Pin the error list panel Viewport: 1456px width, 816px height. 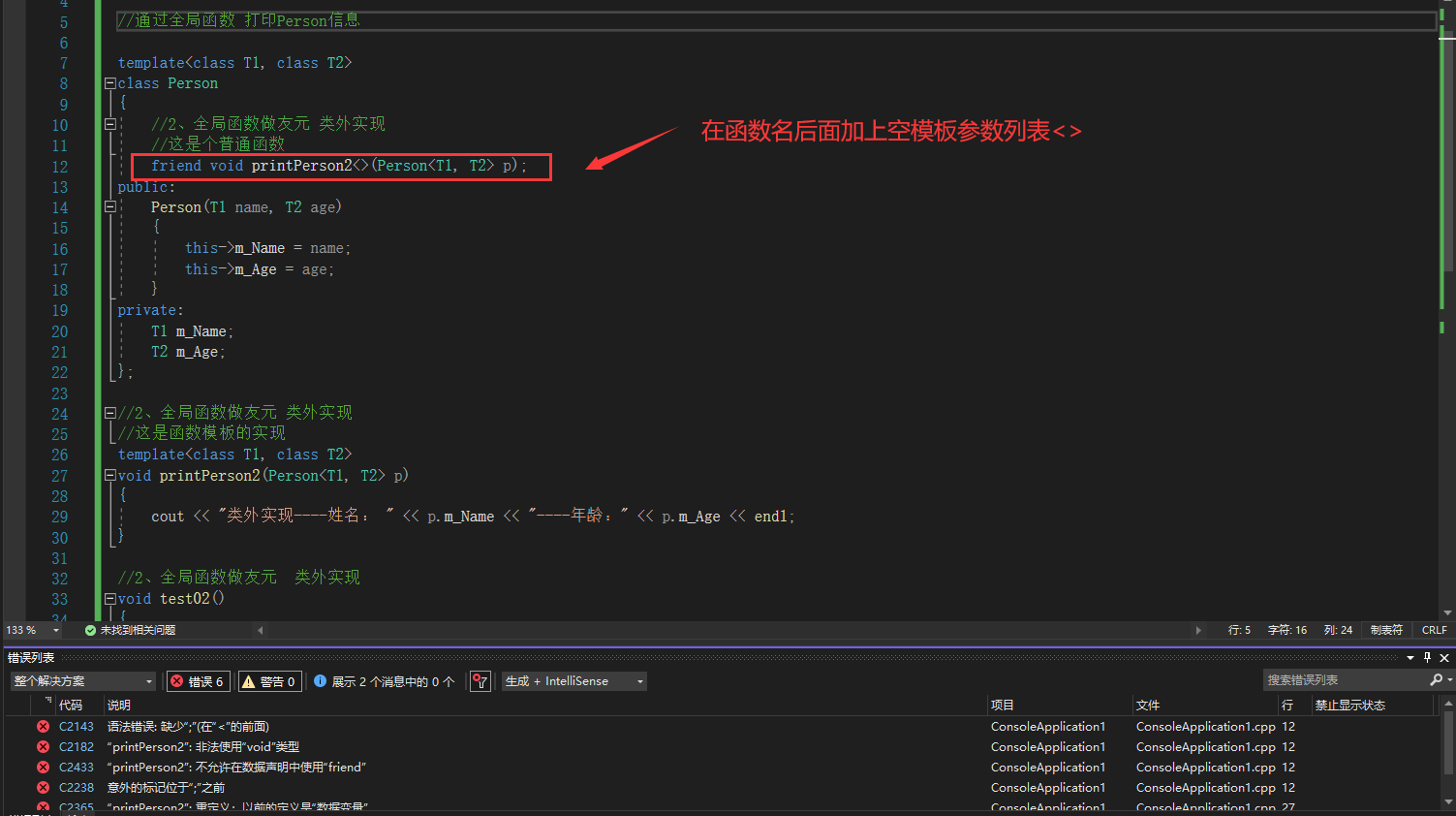1427,657
